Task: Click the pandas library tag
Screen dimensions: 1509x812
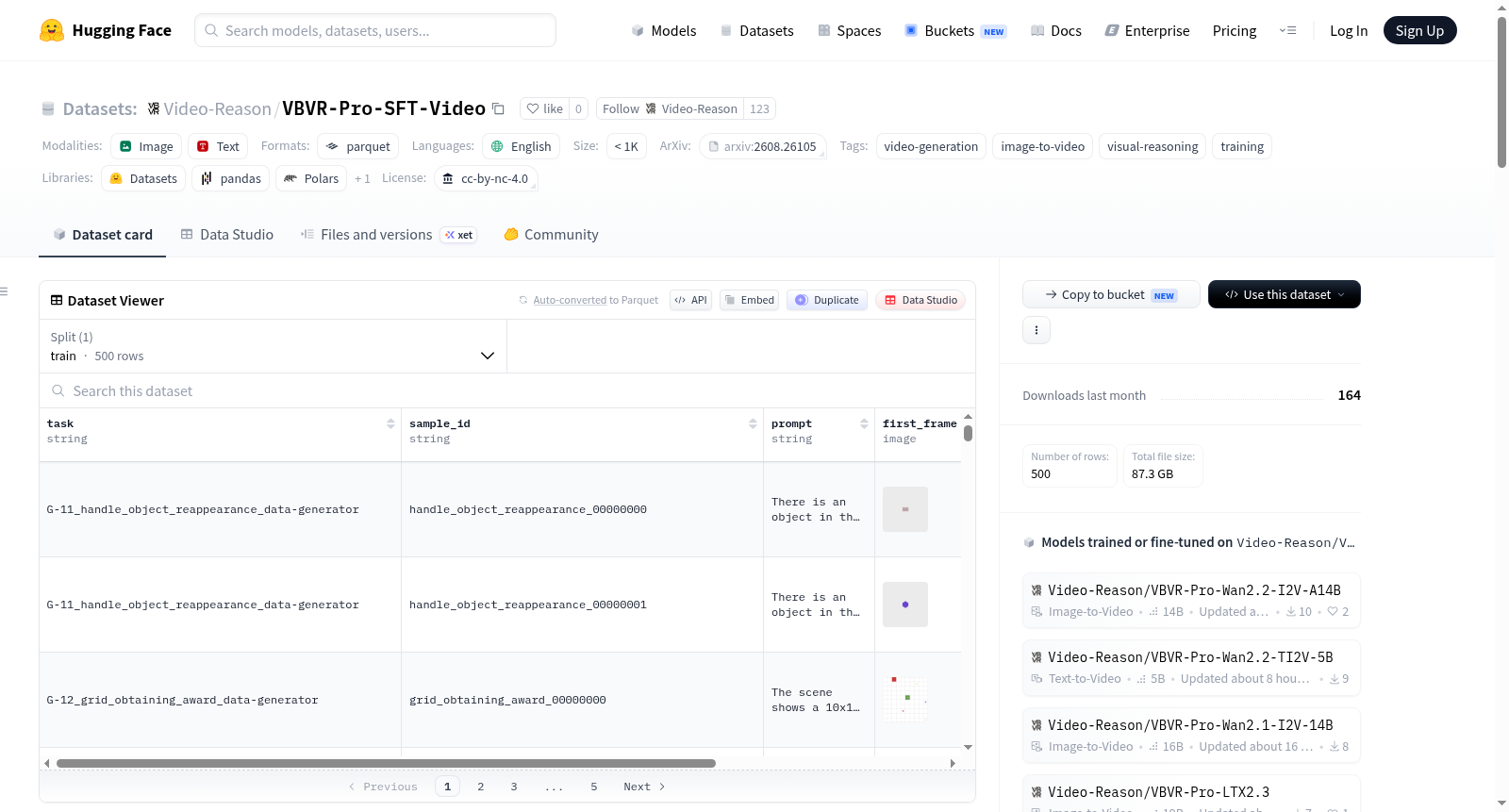Action: click(231, 178)
